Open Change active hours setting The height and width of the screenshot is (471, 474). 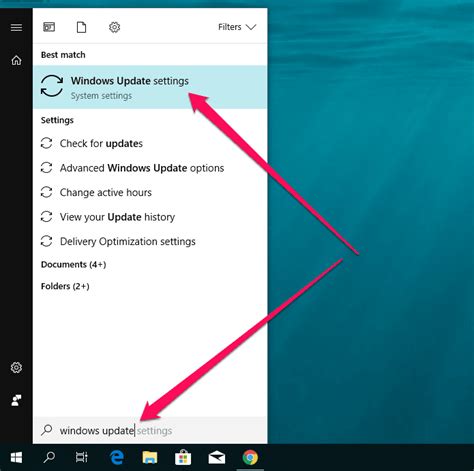(150, 193)
